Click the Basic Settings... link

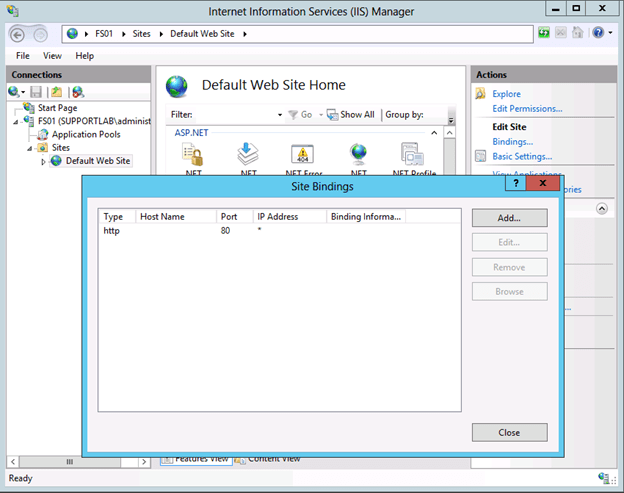coord(522,156)
